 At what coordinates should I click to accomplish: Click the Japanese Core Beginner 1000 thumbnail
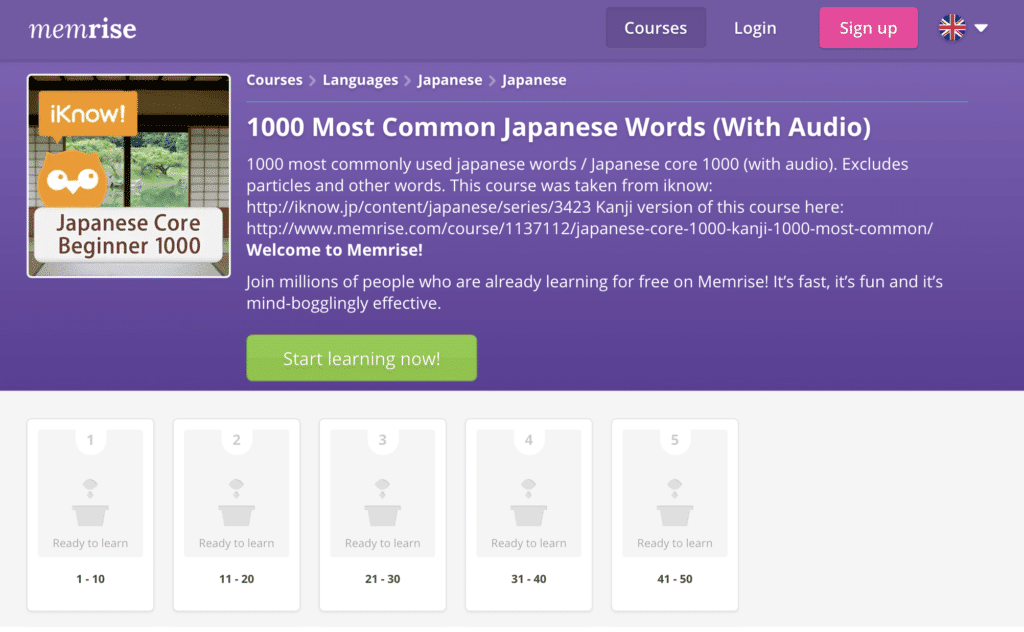point(129,176)
